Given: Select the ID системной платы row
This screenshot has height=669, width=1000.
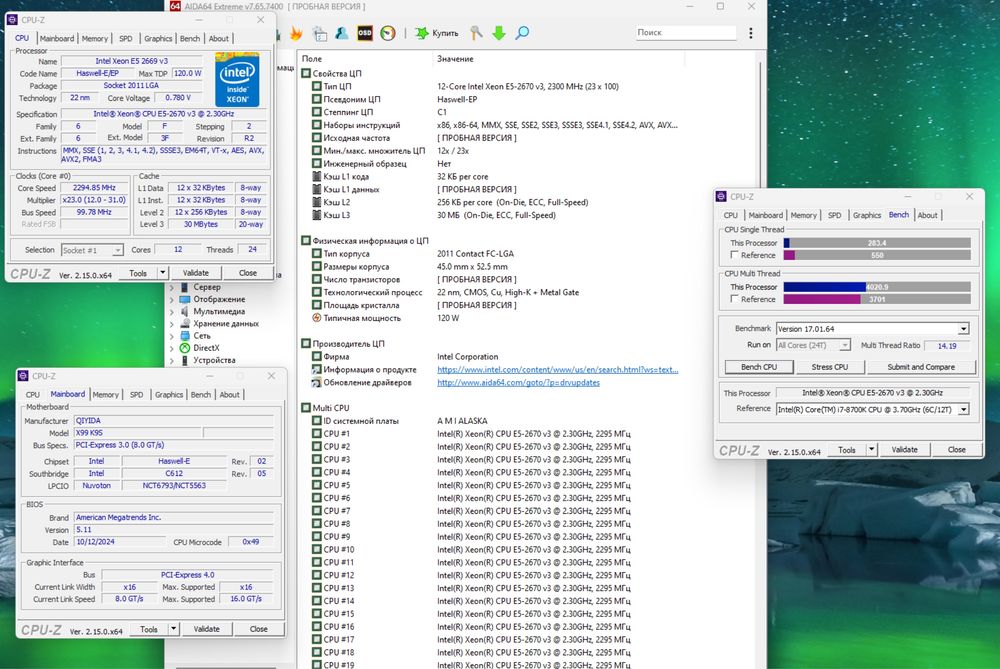Looking at the screenshot, I should click(x=399, y=421).
